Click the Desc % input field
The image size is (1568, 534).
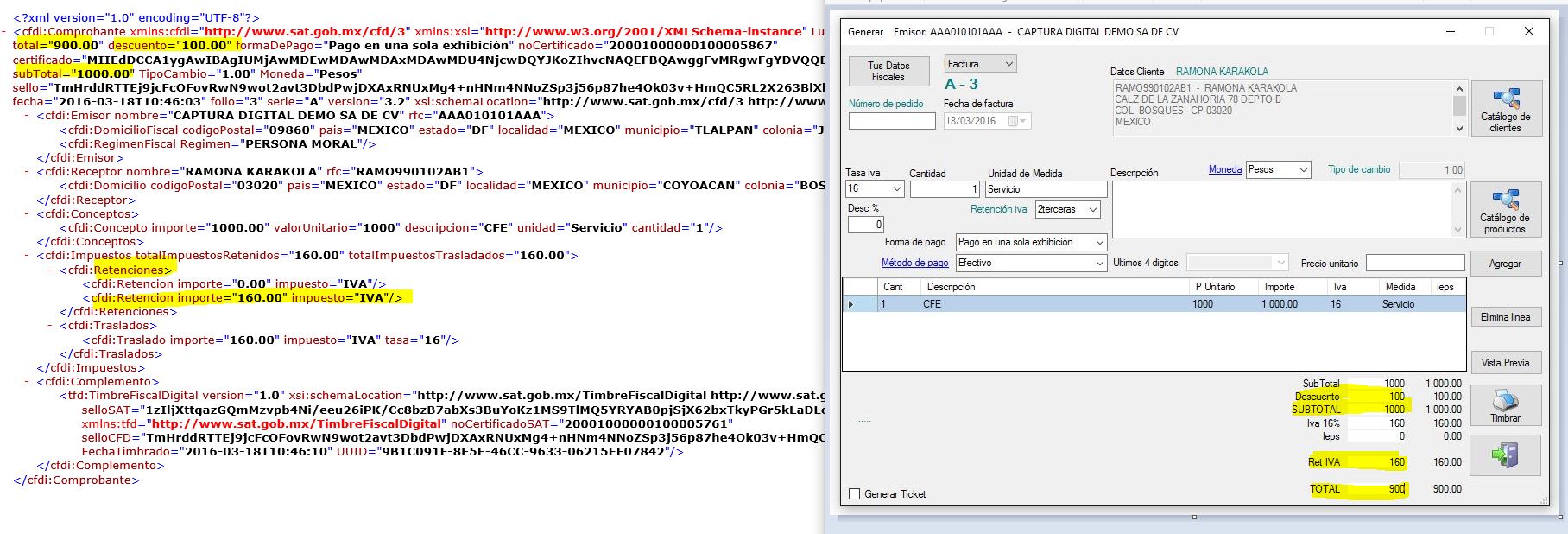click(866, 225)
